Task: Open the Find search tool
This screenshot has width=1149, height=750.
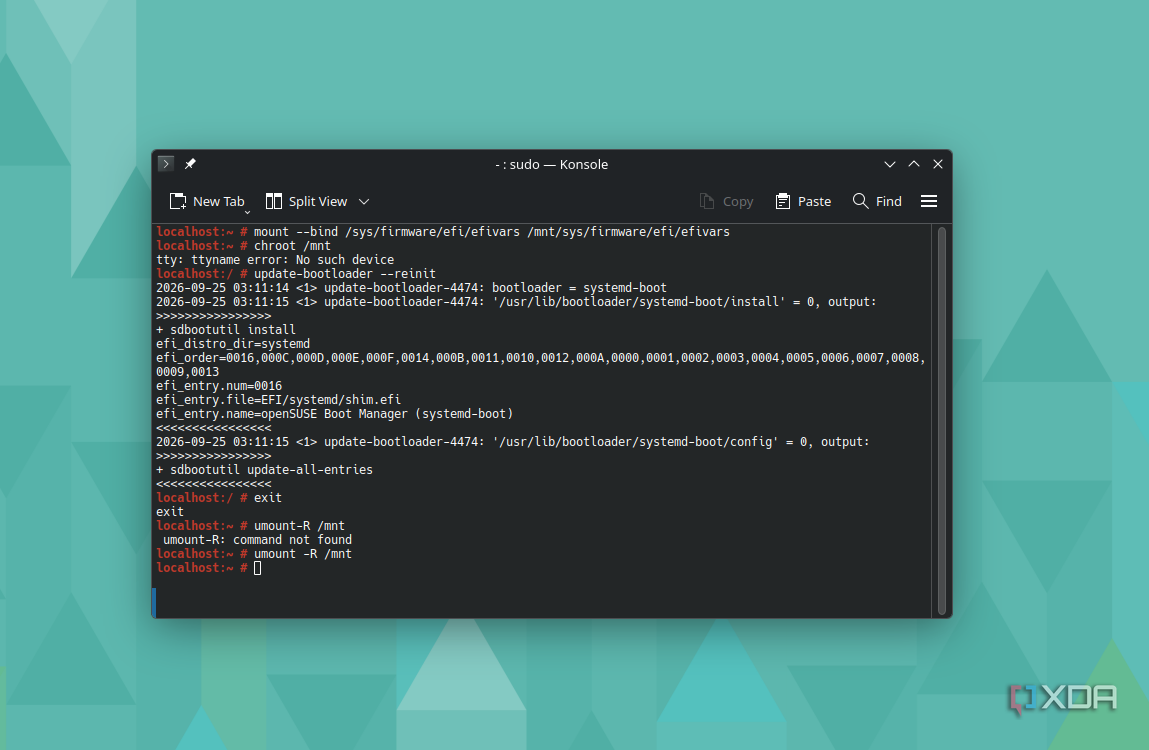Action: tap(877, 202)
